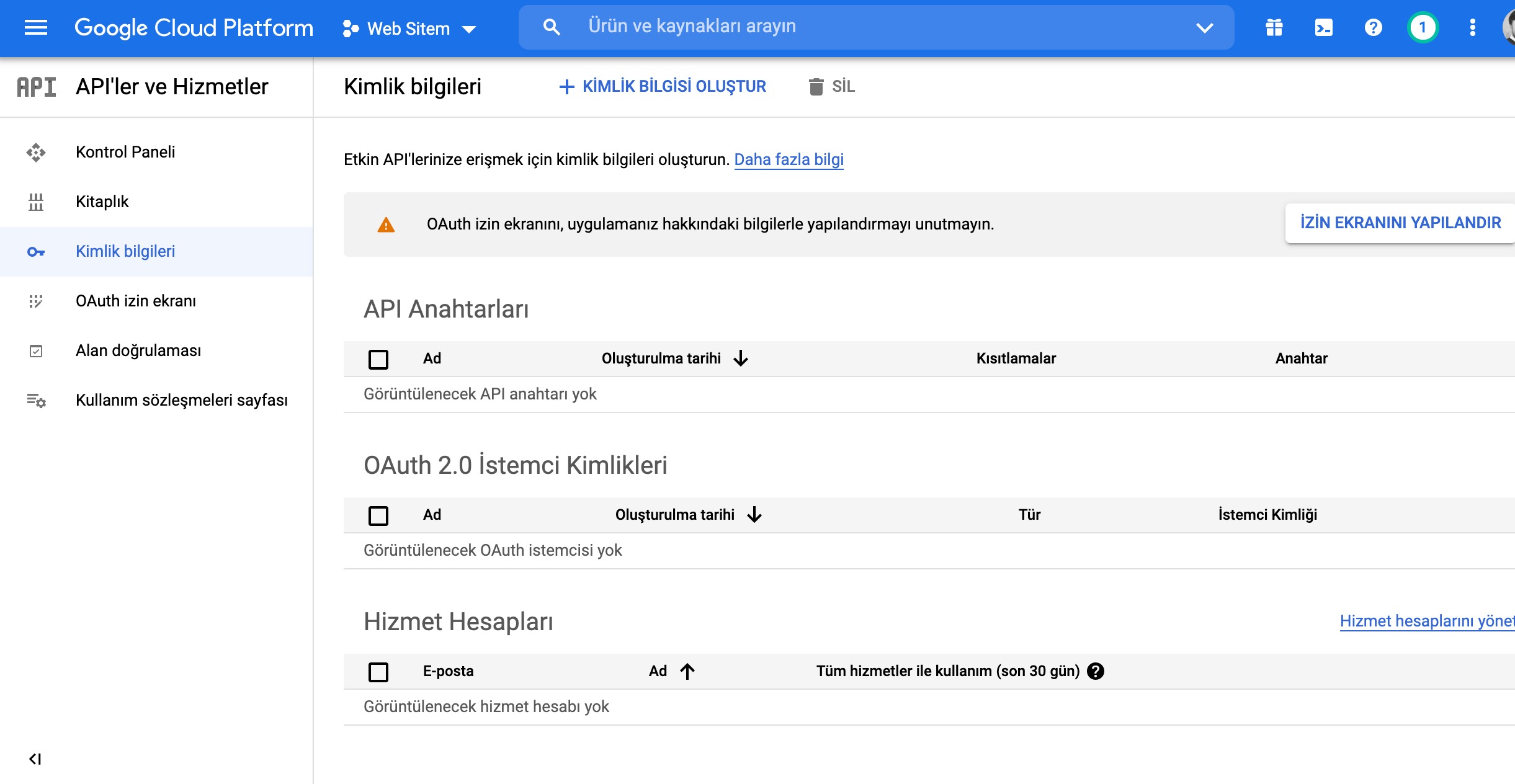Sort API keys by Oluşturulma tarihi
Image resolution: width=1515 pixels, height=784 pixels.
675,359
